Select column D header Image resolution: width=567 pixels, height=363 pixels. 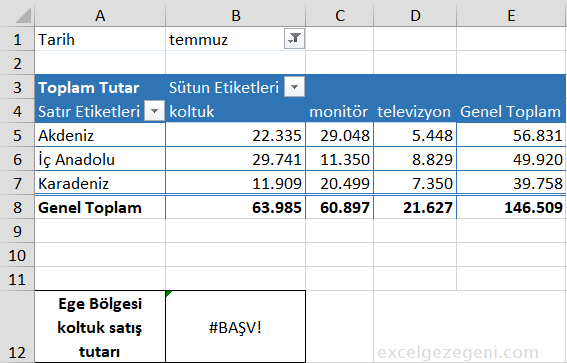tap(415, 15)
